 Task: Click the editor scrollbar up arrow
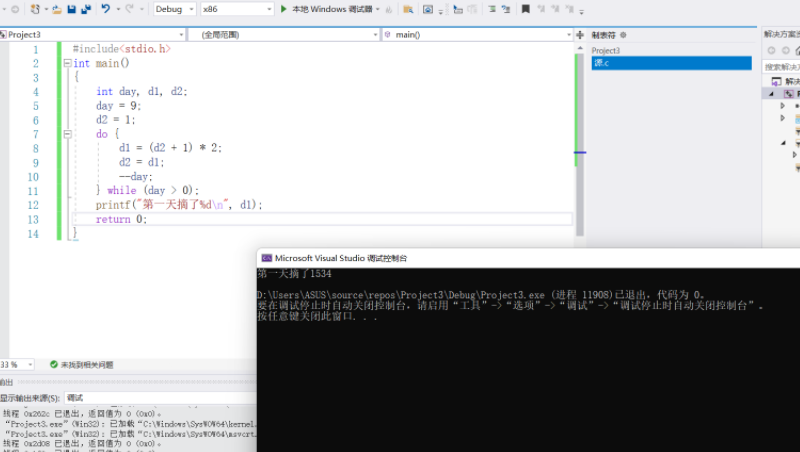click(580, 48)
